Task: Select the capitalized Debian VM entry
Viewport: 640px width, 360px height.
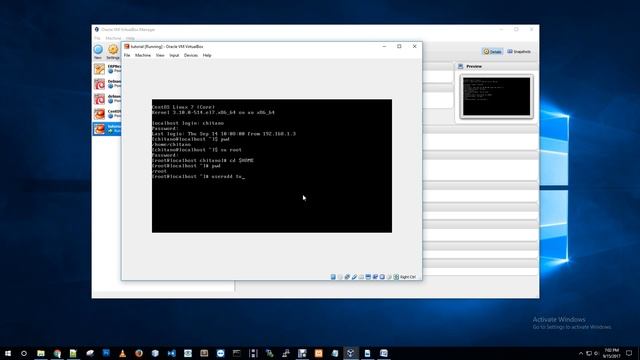Action: (107, 84)
